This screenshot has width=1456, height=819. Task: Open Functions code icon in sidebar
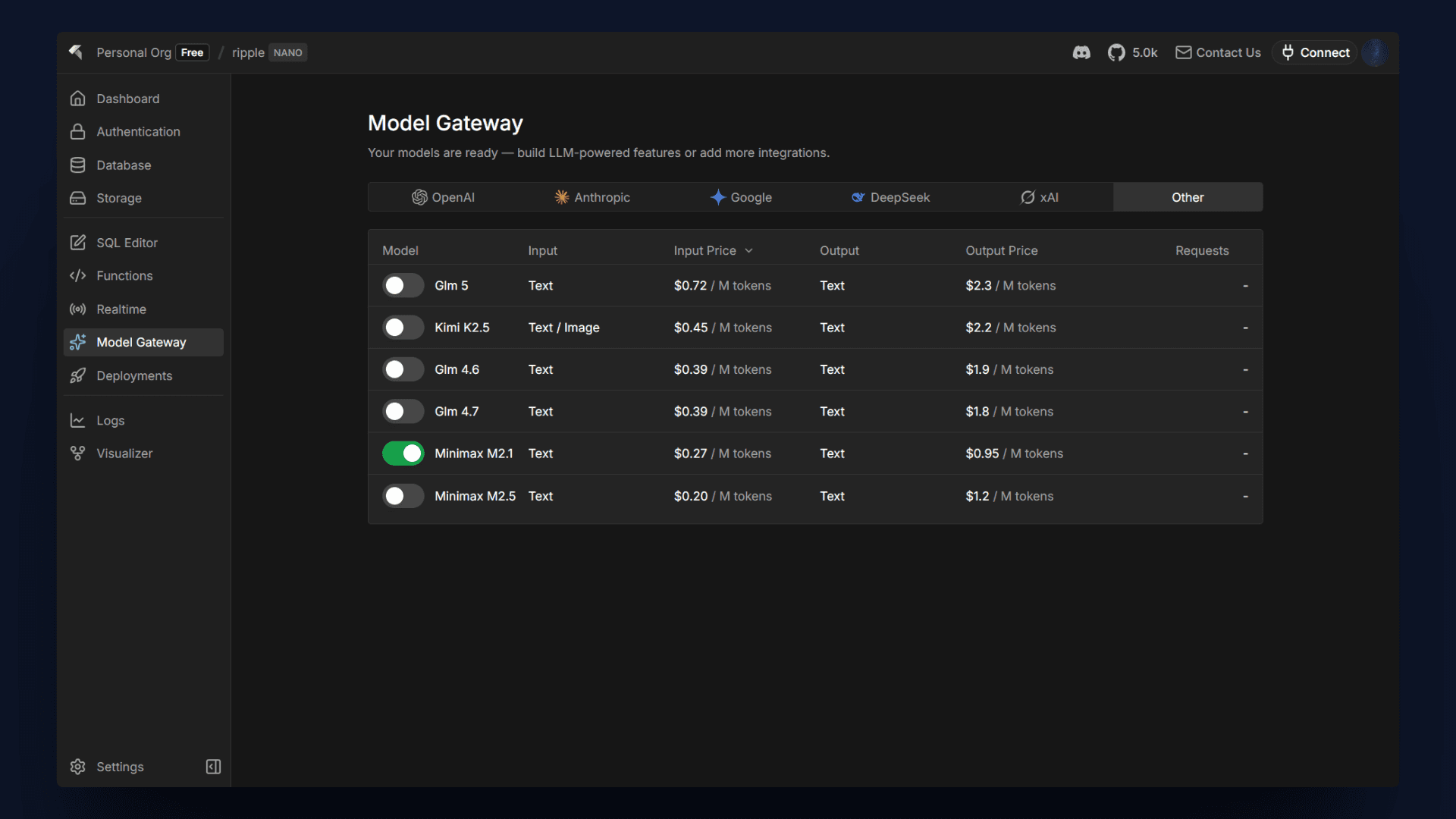77,276
